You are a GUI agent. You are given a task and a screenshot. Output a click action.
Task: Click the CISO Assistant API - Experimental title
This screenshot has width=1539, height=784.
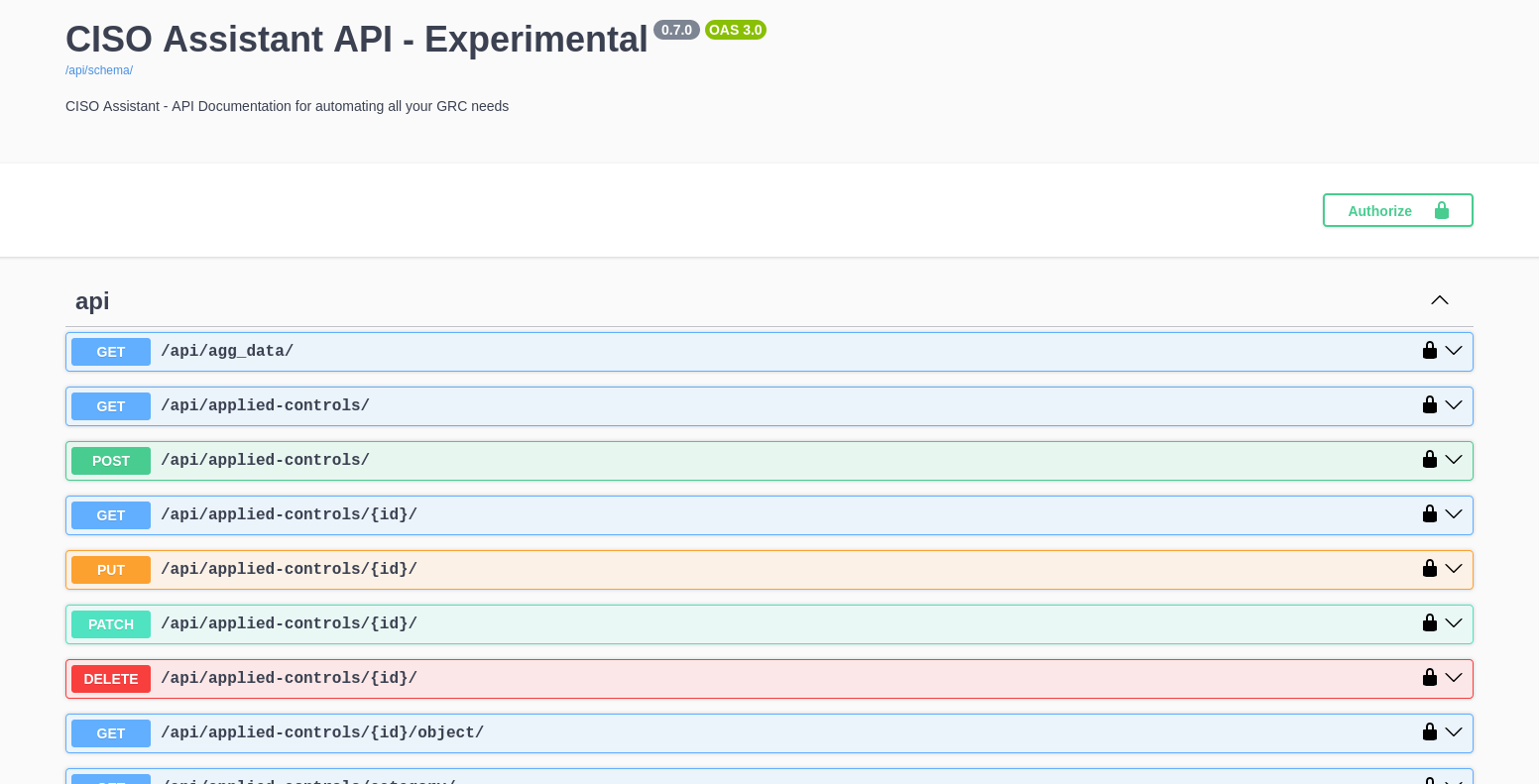357,40
